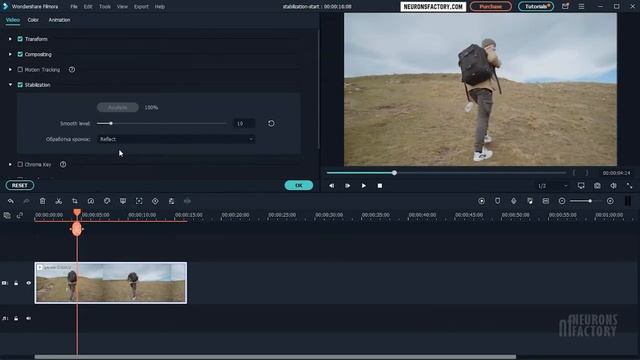Enter fullscreen preview mode
640x360 pixels.
click(629, 186)
